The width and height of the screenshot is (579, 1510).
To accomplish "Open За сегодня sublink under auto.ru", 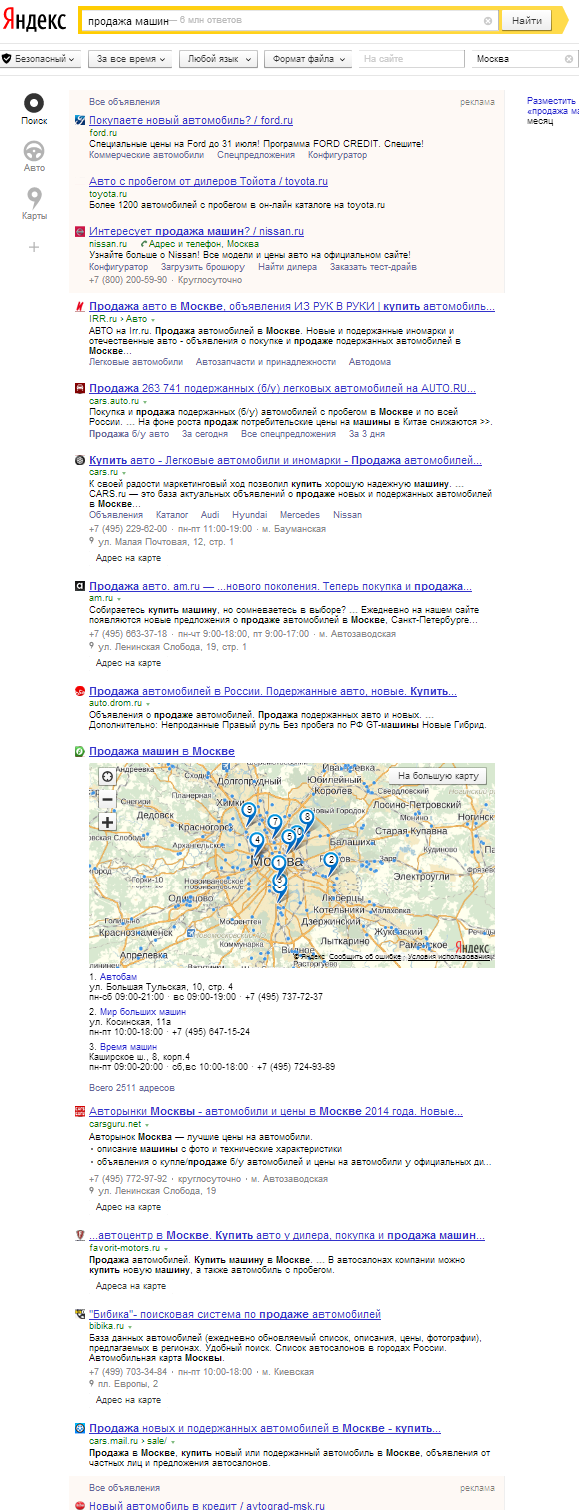I will [205, 434].
